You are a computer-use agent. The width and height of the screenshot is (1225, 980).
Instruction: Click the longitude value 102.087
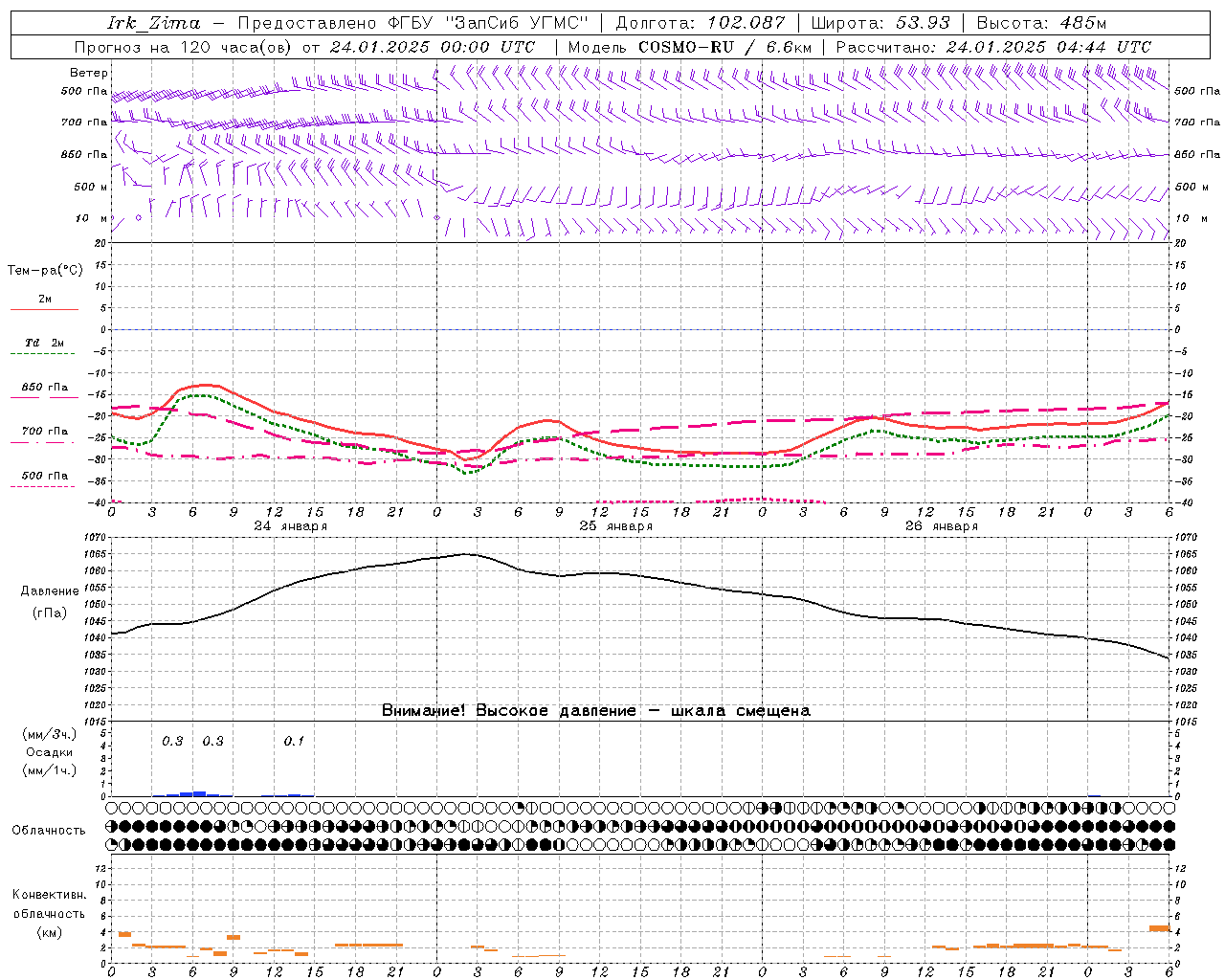point(746,23)
